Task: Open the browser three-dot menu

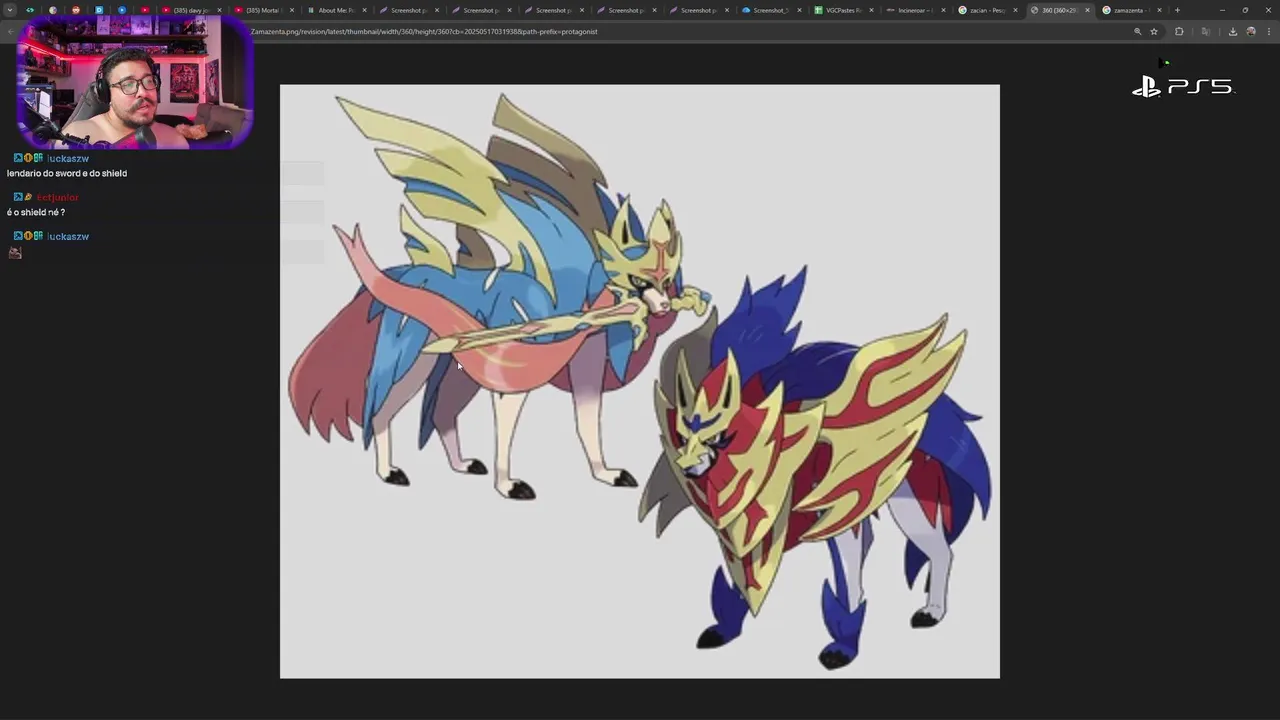Action: tap(1268, 31)
